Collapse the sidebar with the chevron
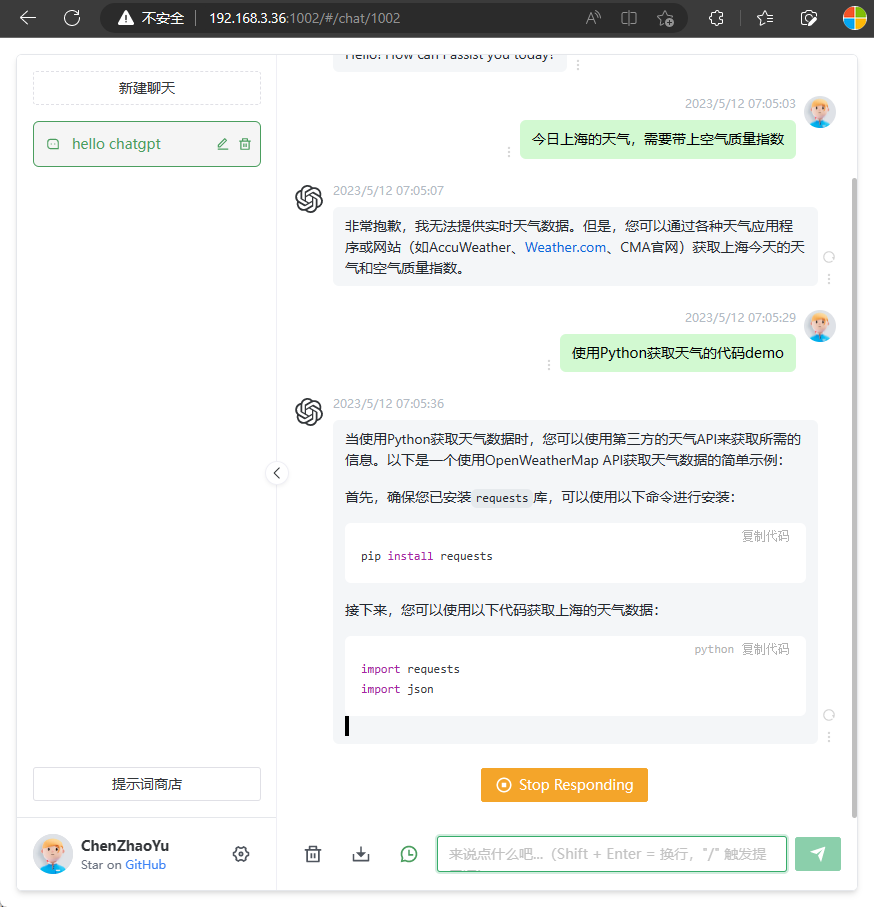Viewport: 874px width, 907px height. (x=277, y=473)
